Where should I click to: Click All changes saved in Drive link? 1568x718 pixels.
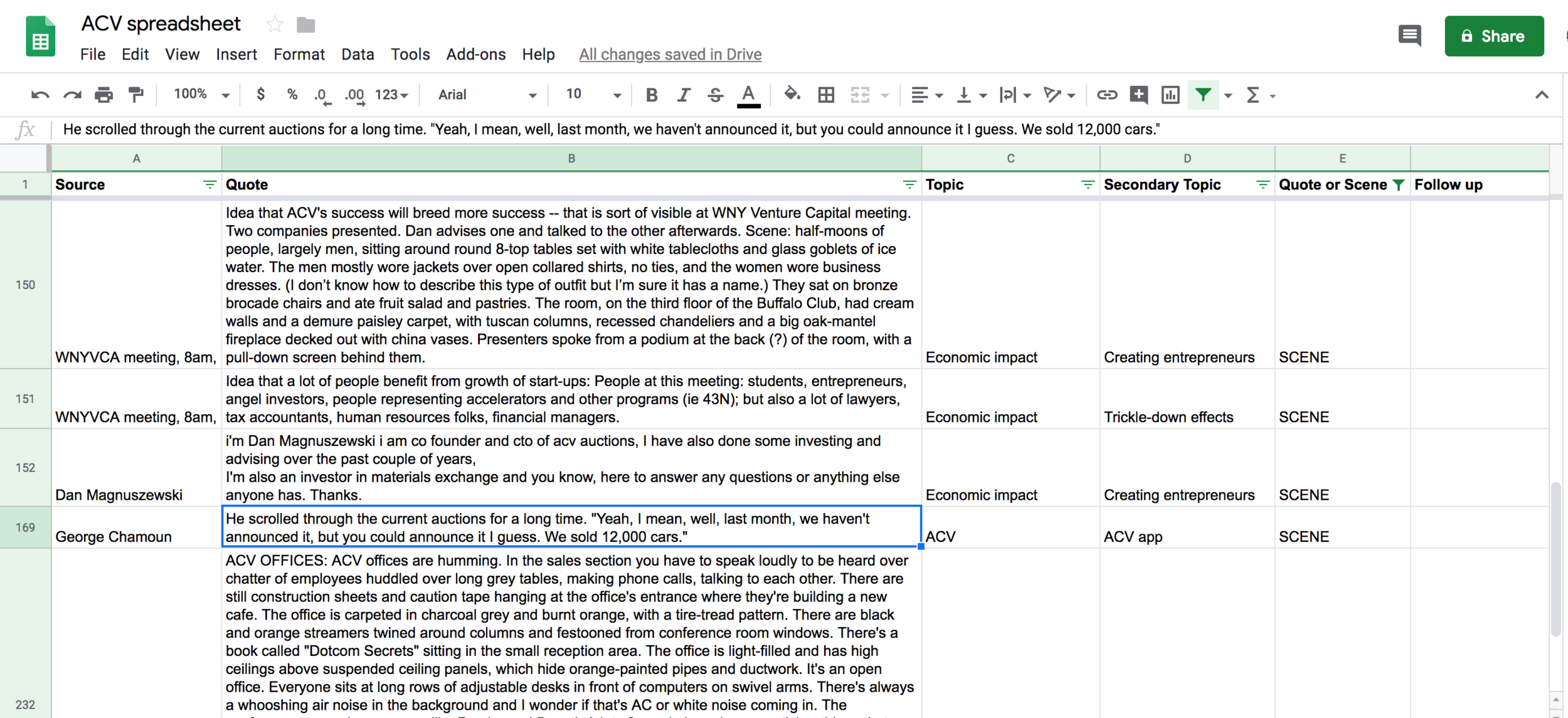click(x=670, y=55)
